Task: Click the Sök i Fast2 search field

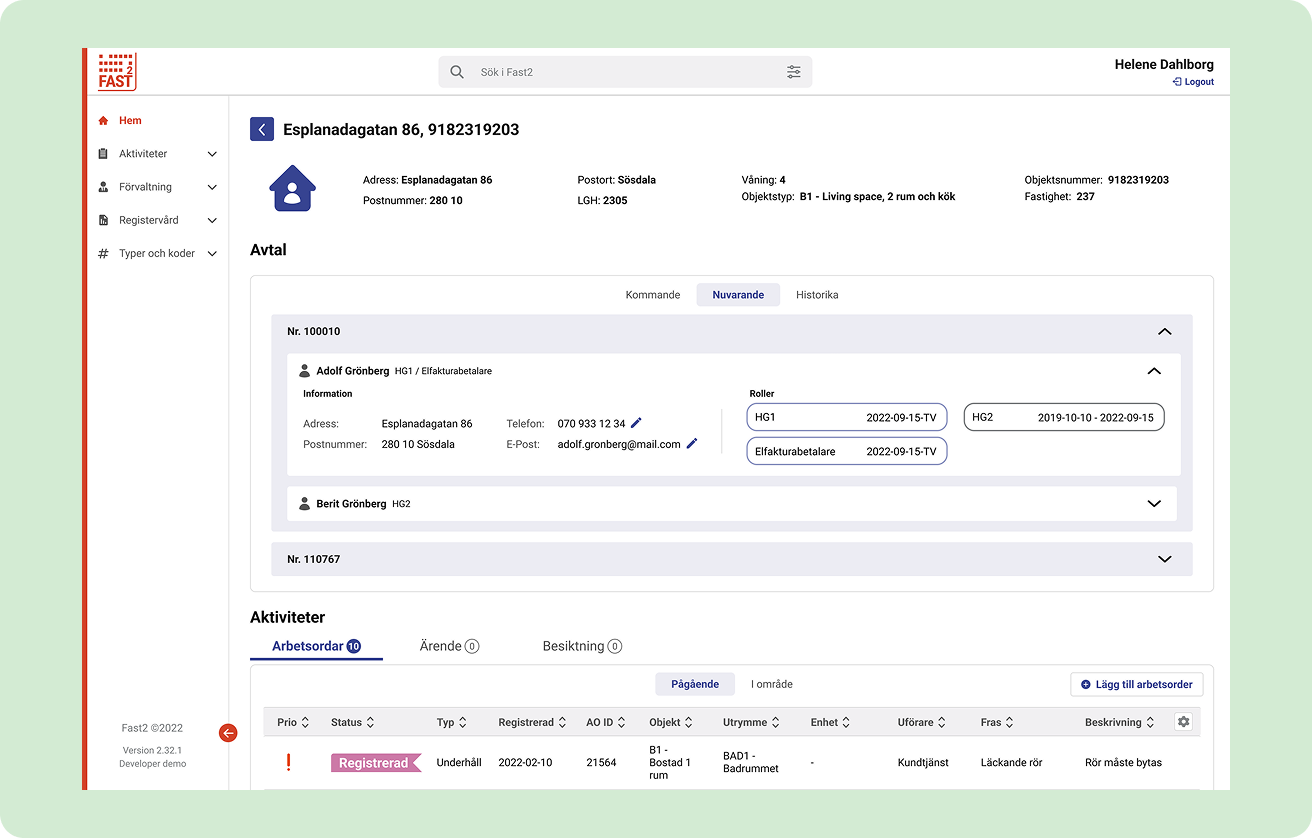Action: point(625,72)
